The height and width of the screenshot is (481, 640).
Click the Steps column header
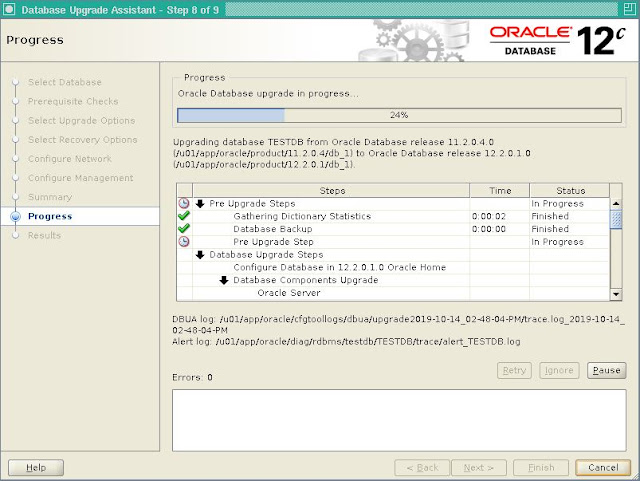pyautogui.click(x=331, y=191)
